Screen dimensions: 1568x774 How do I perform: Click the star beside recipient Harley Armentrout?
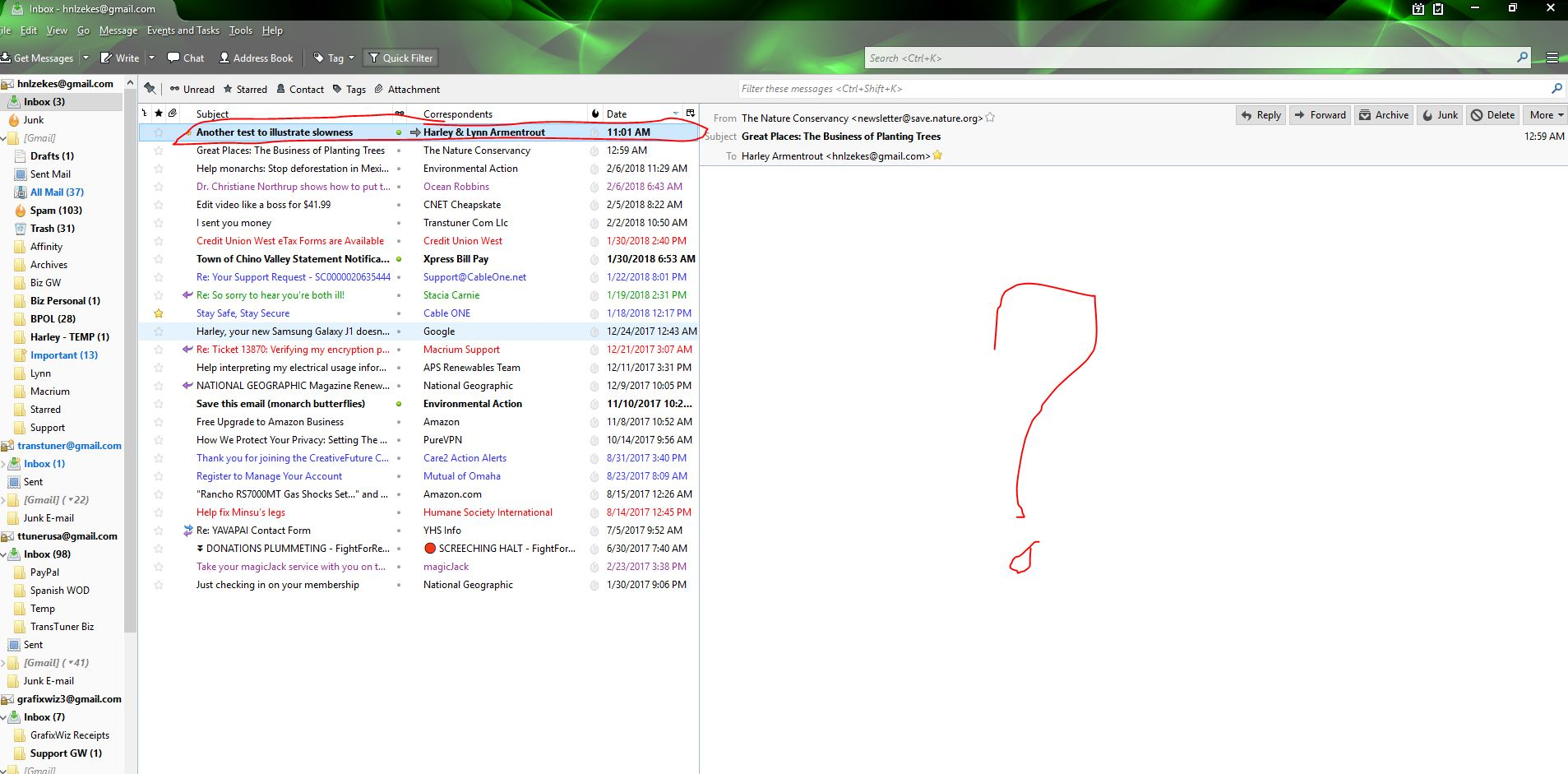point(937,155)
